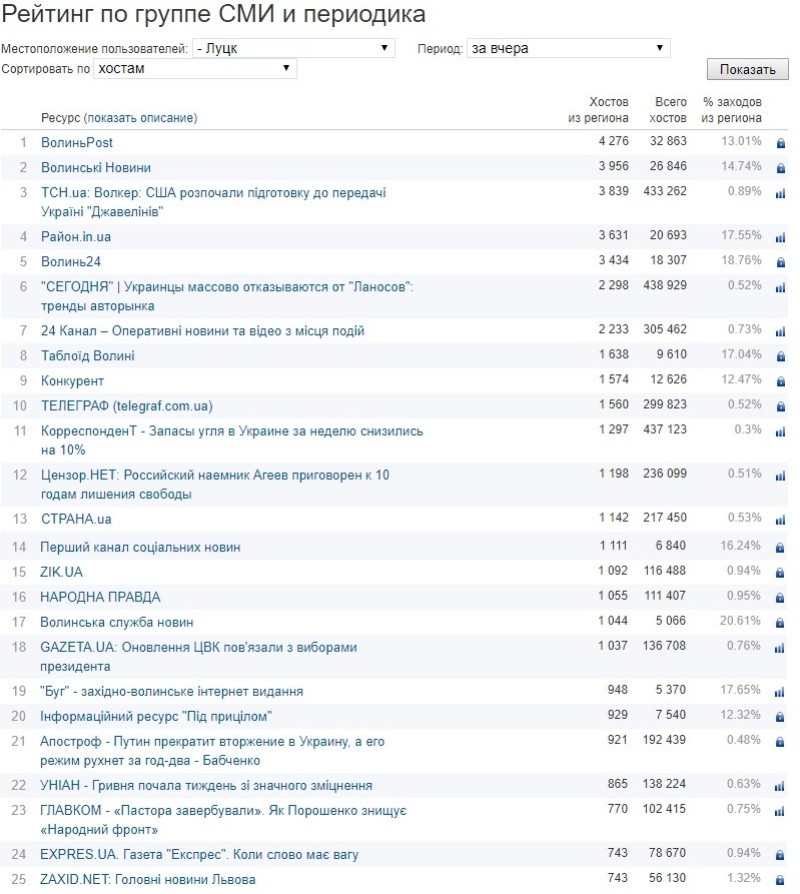This screenshot has height=894, width=800.
Task: Open the ТЕЛЕГРАФ (telegraf.com.ua) link
Action: (126, 406)
